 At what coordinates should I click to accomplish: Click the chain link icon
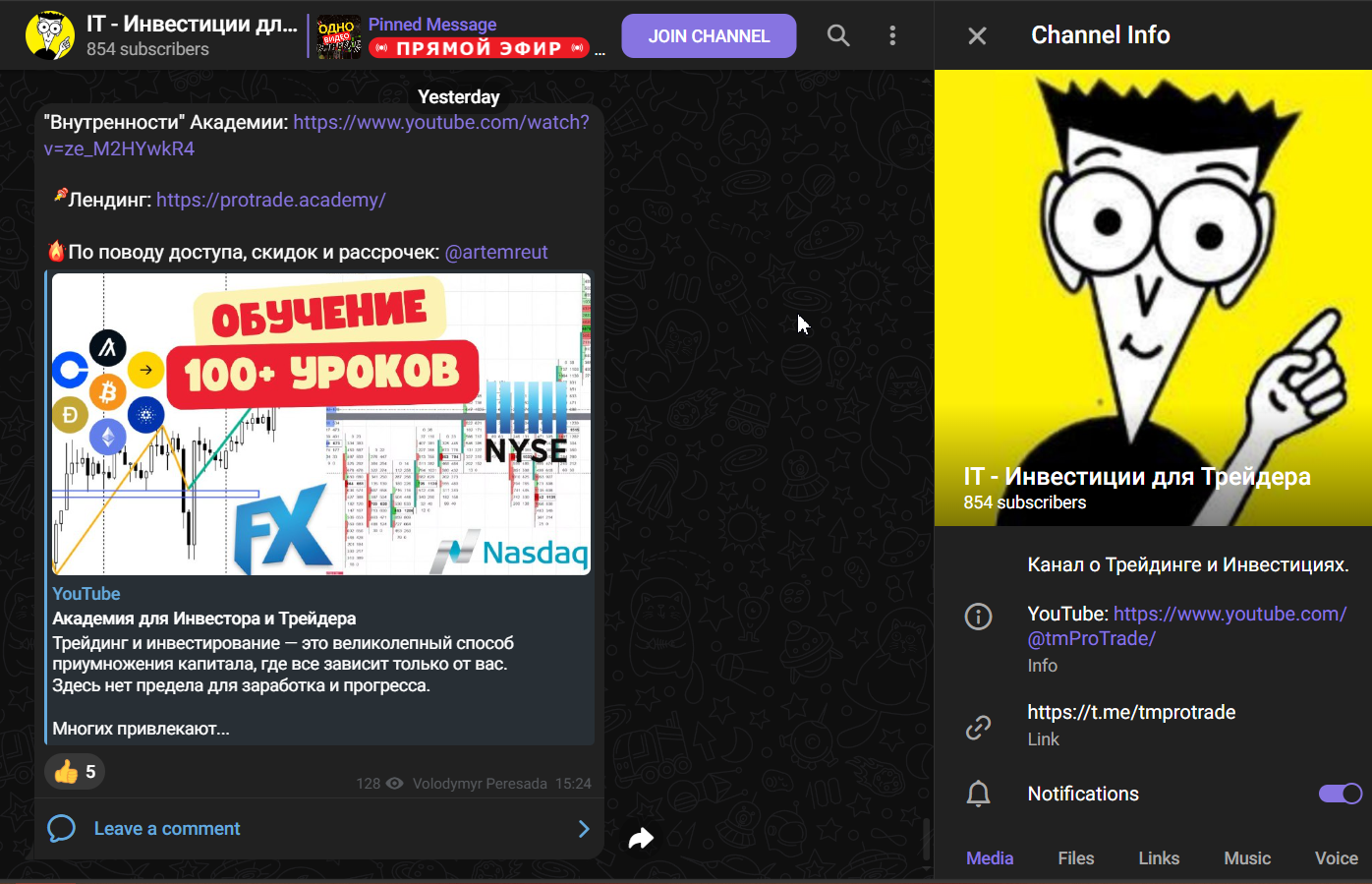point(979,728)
